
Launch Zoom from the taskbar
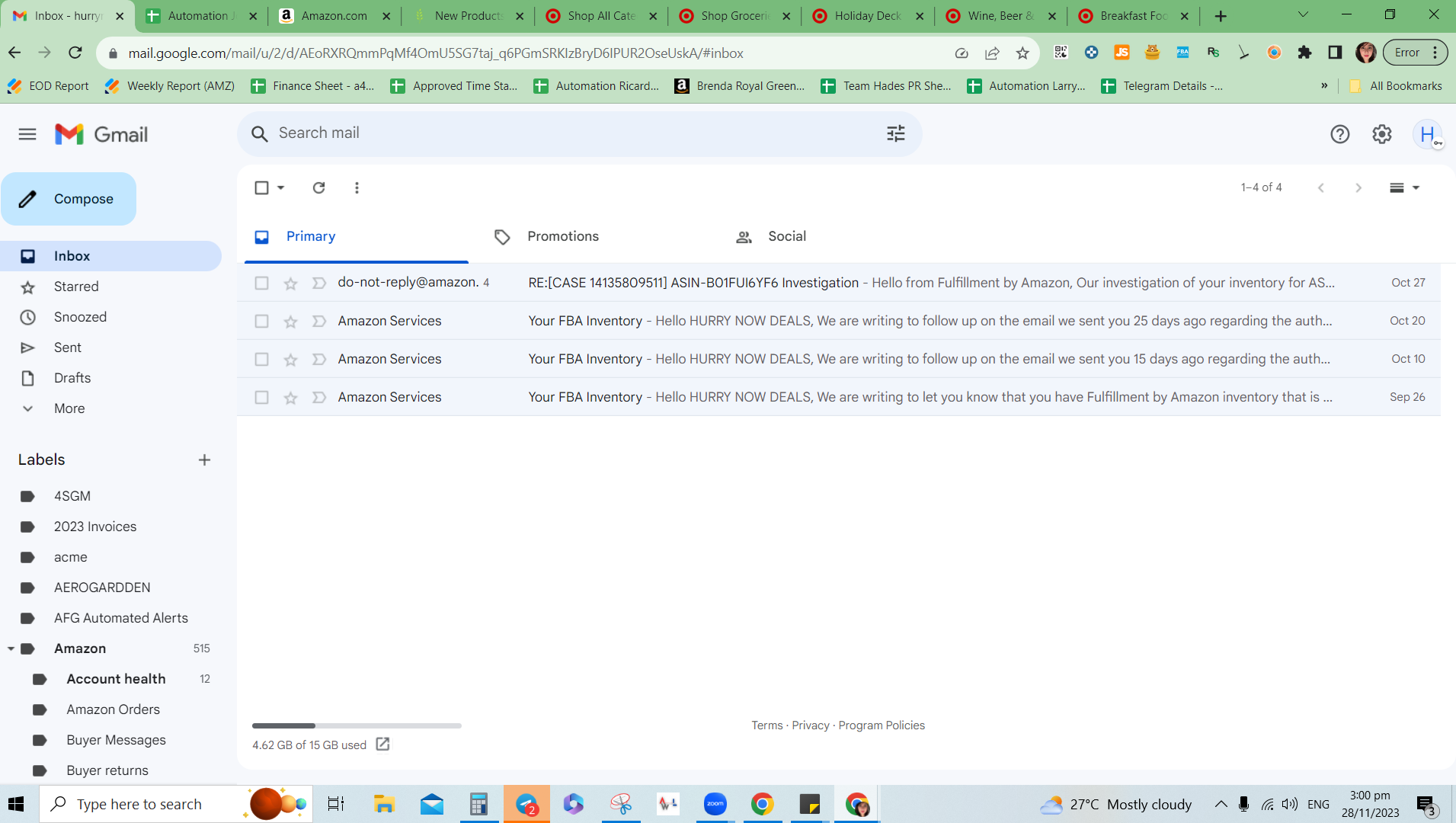(715, 804)
